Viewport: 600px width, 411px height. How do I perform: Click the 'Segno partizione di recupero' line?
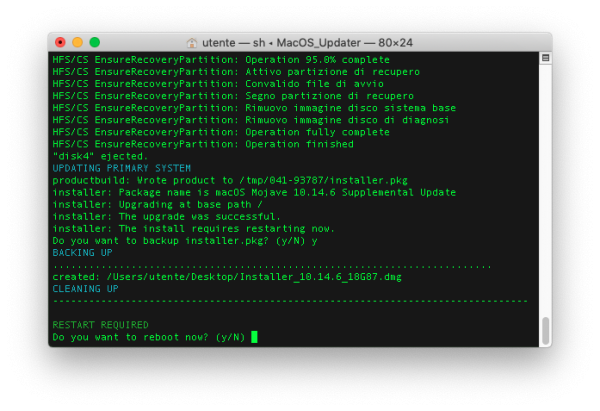(233, 96)
